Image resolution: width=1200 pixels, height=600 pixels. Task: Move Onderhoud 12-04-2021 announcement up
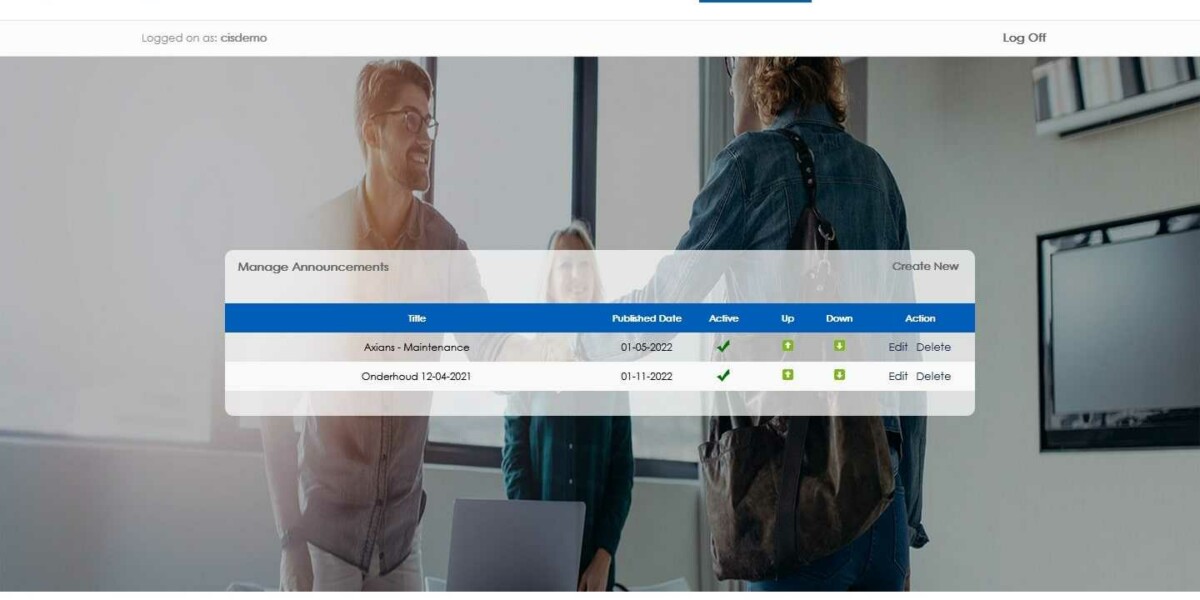click(x=788, y=375)
